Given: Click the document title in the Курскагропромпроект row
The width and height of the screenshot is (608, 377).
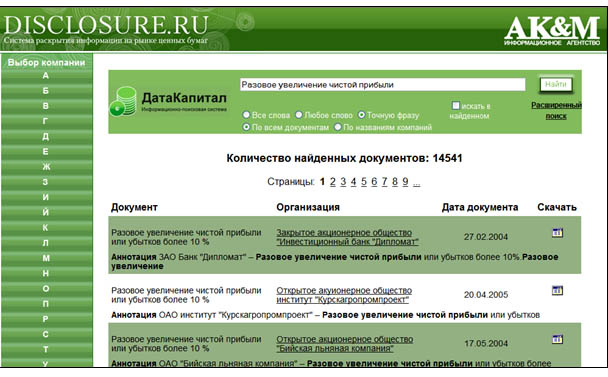Looking at the screenshot, I should [x=186, y=295].
